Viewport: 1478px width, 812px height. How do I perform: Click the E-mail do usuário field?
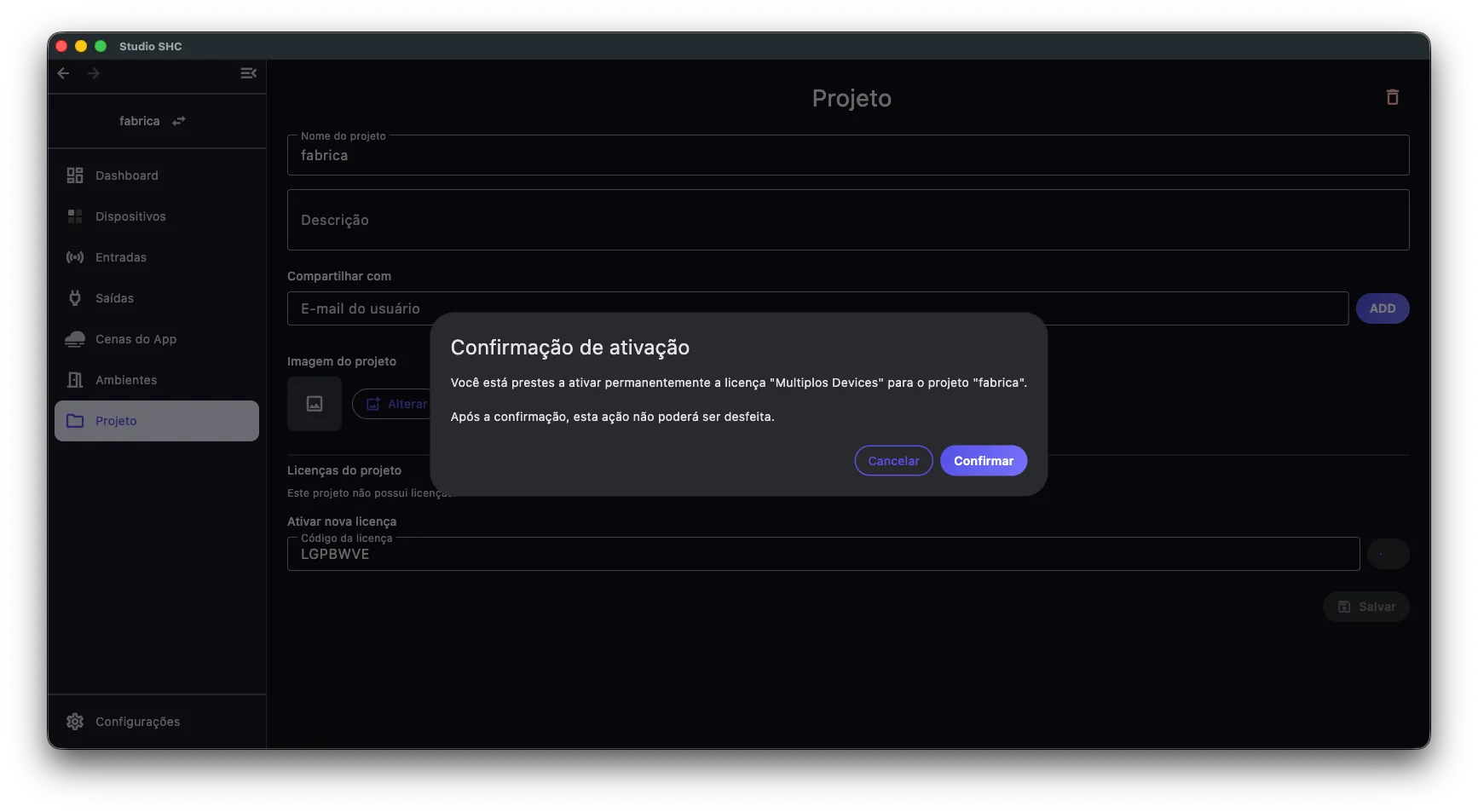point(817,308)
